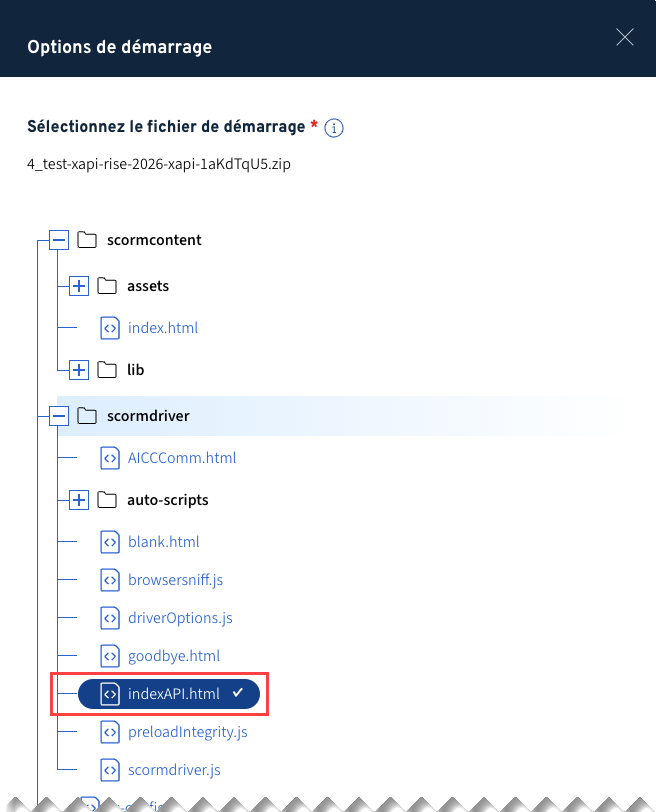
Task: Choose the goodbye.html file
Action: [173, 656]
